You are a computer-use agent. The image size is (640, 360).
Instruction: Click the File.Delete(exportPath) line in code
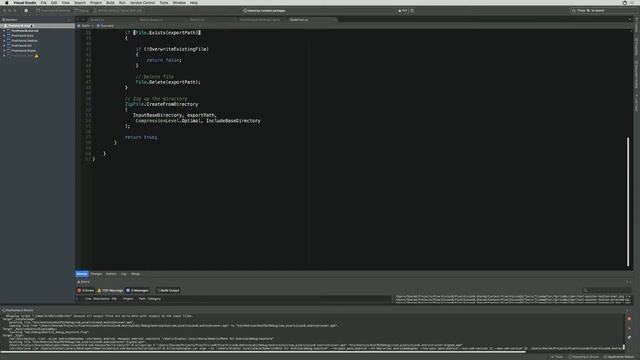pos(168,82)
